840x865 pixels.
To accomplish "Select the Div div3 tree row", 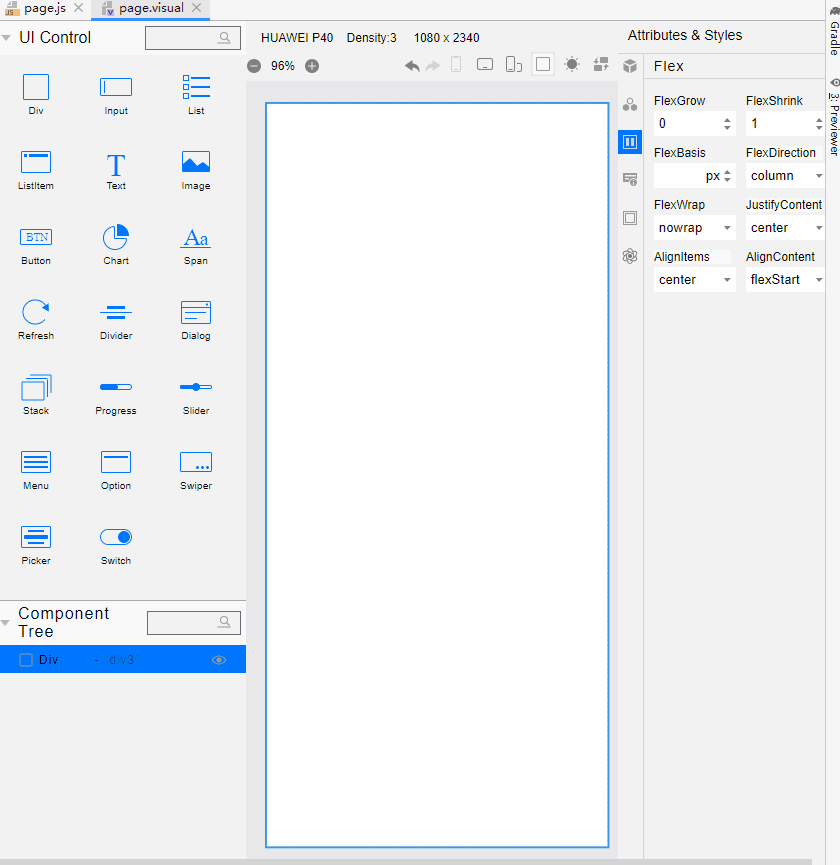I will [x=123, y=659].
